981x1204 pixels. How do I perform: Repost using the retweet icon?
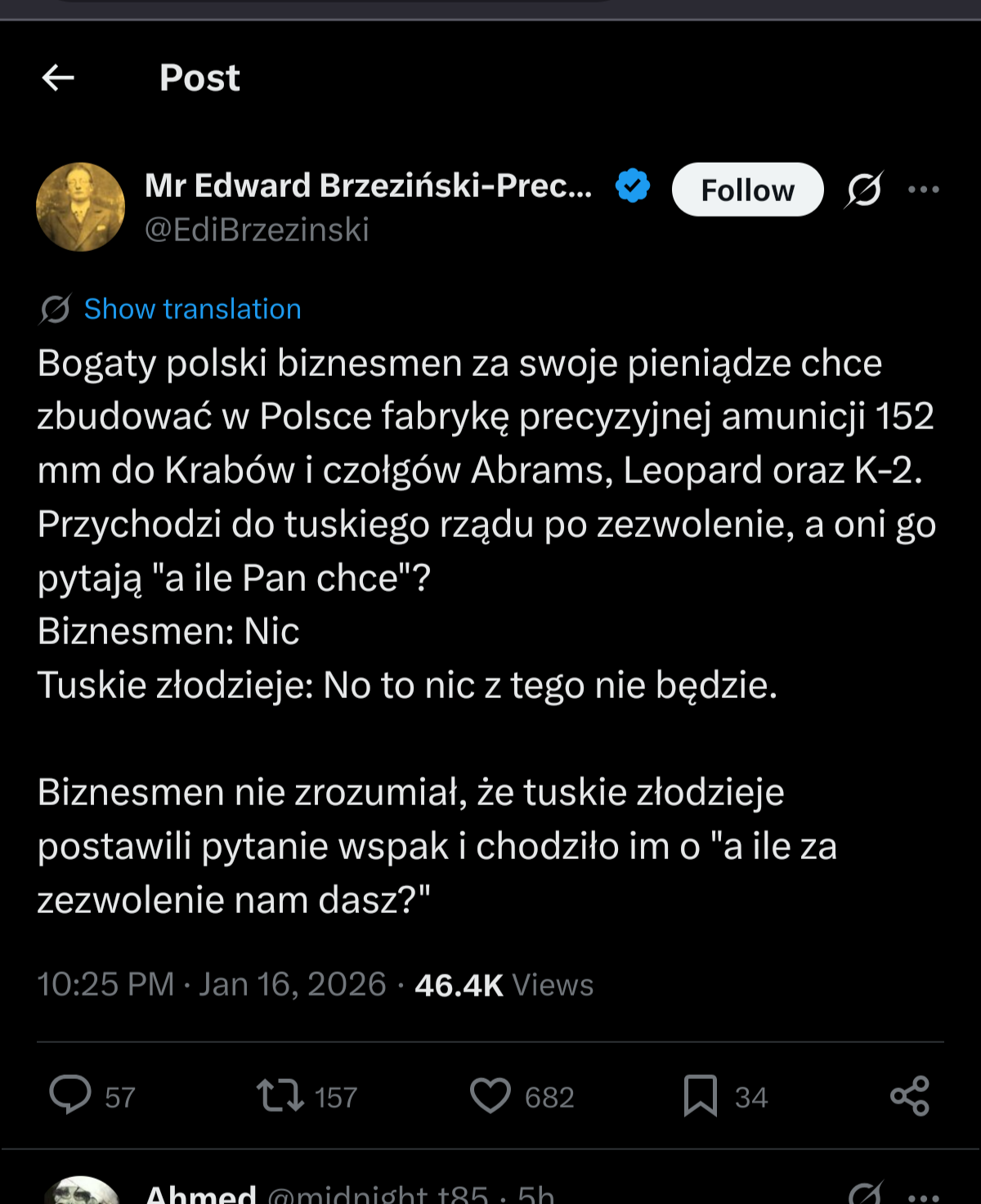tap(280, 1095)
